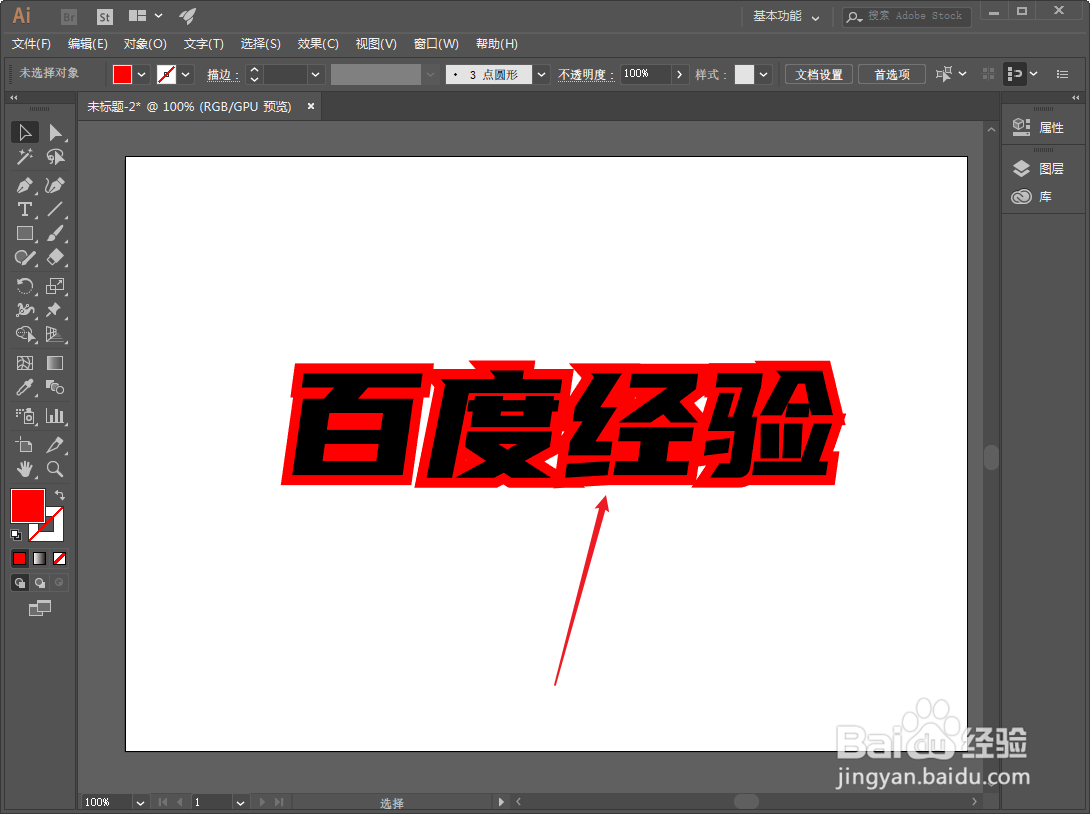Select the Selection tool (black arrow)

[x=24, y=132]
